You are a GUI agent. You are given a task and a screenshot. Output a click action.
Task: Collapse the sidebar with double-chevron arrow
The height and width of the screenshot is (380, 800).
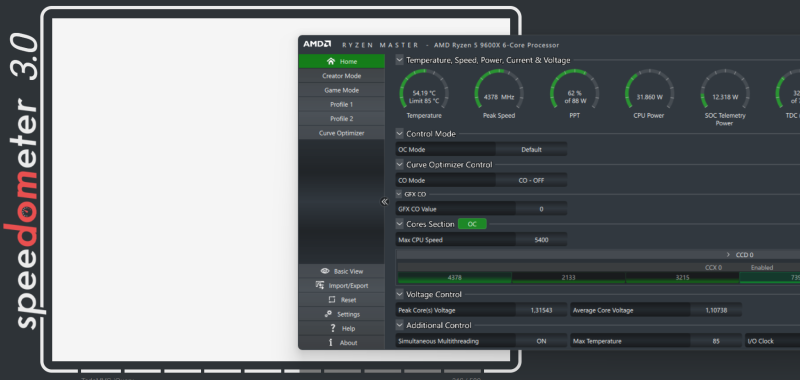(384, 201)
